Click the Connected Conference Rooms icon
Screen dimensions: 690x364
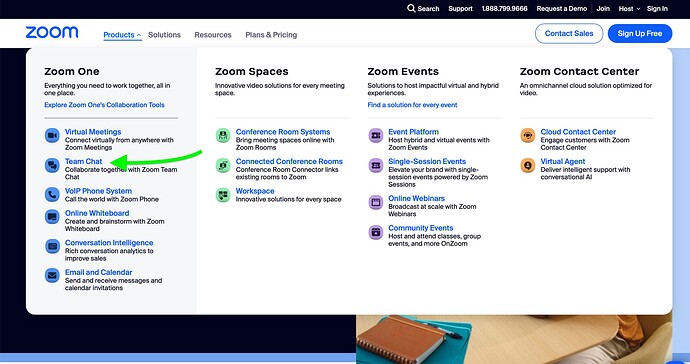223,165
